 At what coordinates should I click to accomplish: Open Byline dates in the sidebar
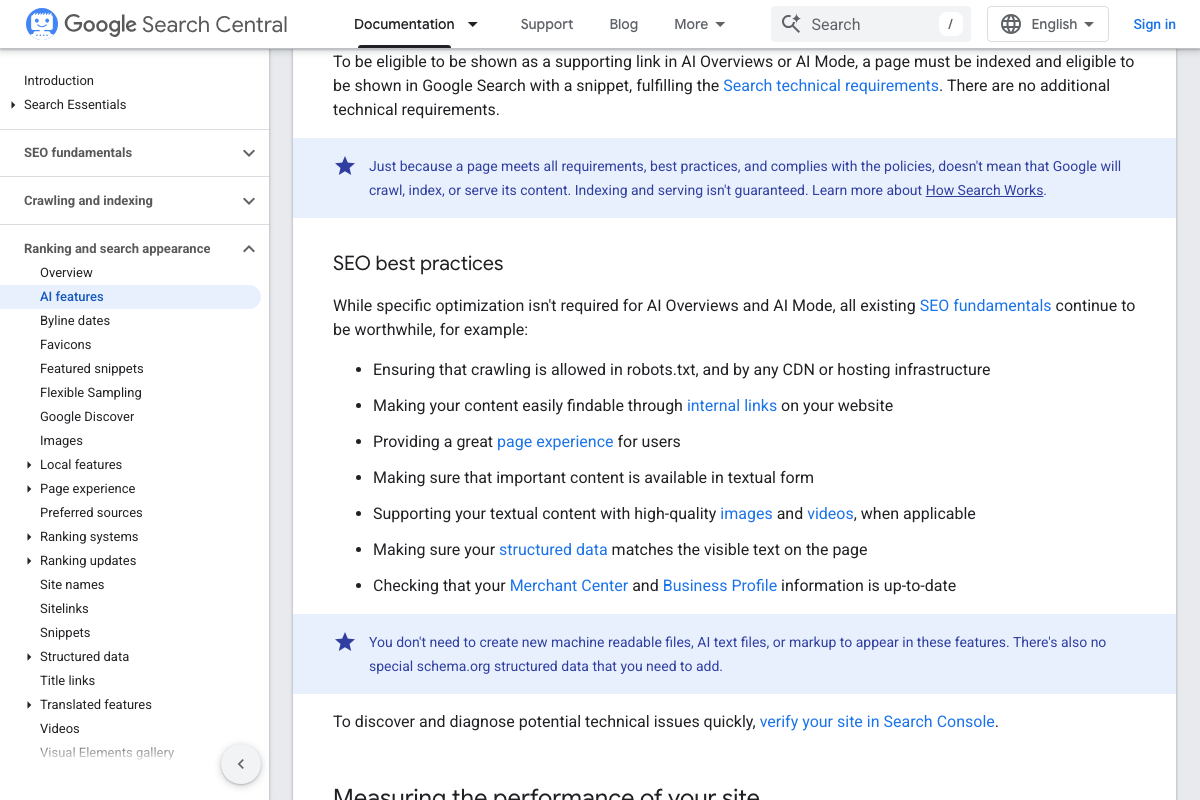click(x=75, y=321)
